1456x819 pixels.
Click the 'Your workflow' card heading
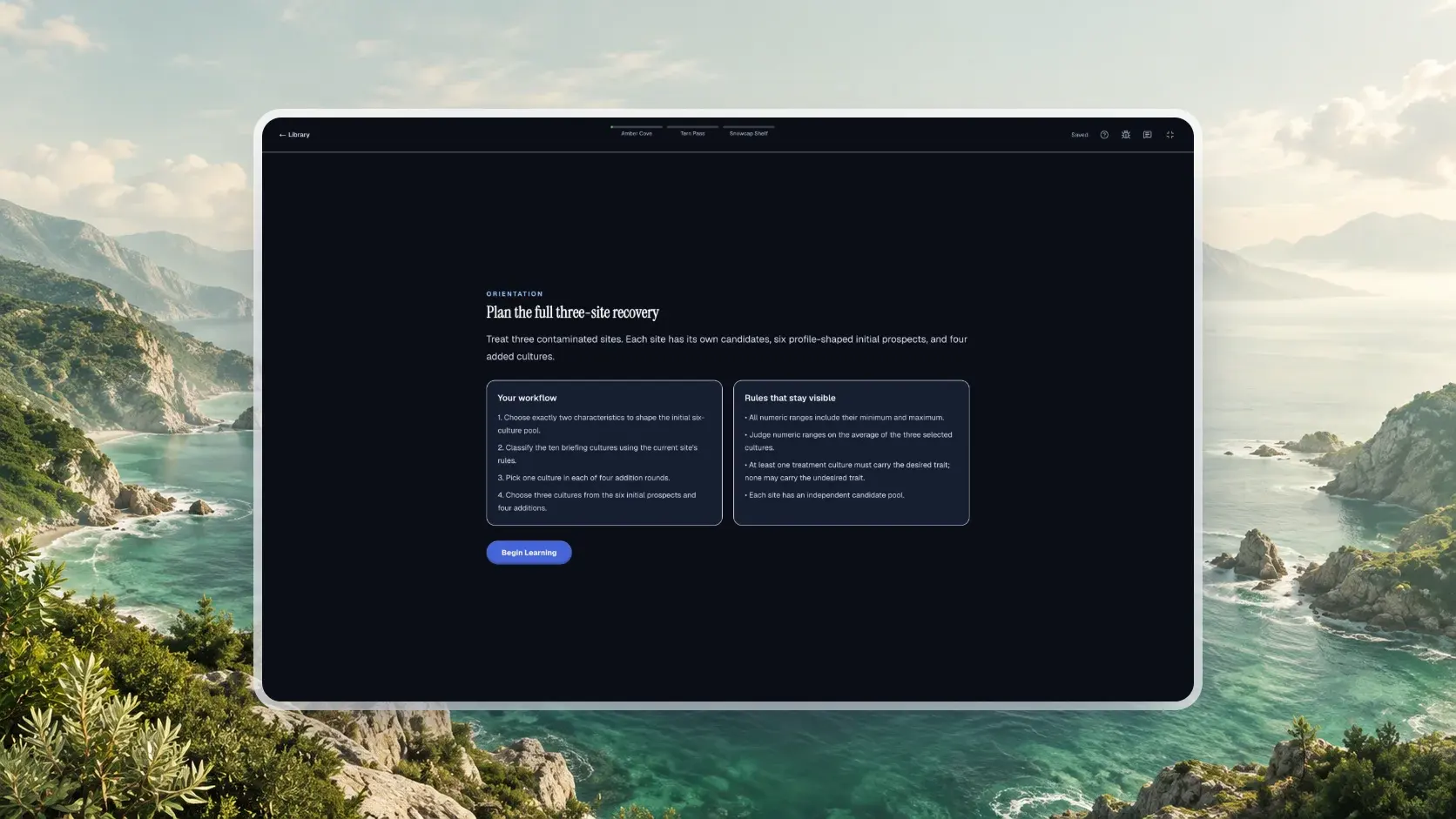click(527, 398)
